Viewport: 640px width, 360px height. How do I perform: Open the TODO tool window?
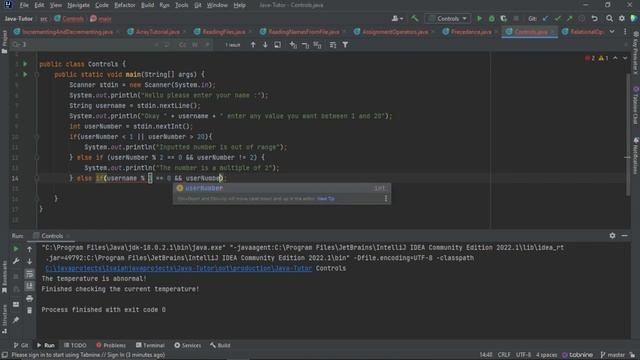[75, 345]
